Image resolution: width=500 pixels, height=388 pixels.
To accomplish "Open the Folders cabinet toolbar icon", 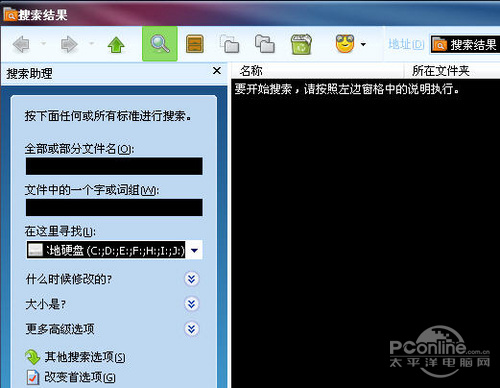I will [x=195, y=44].
